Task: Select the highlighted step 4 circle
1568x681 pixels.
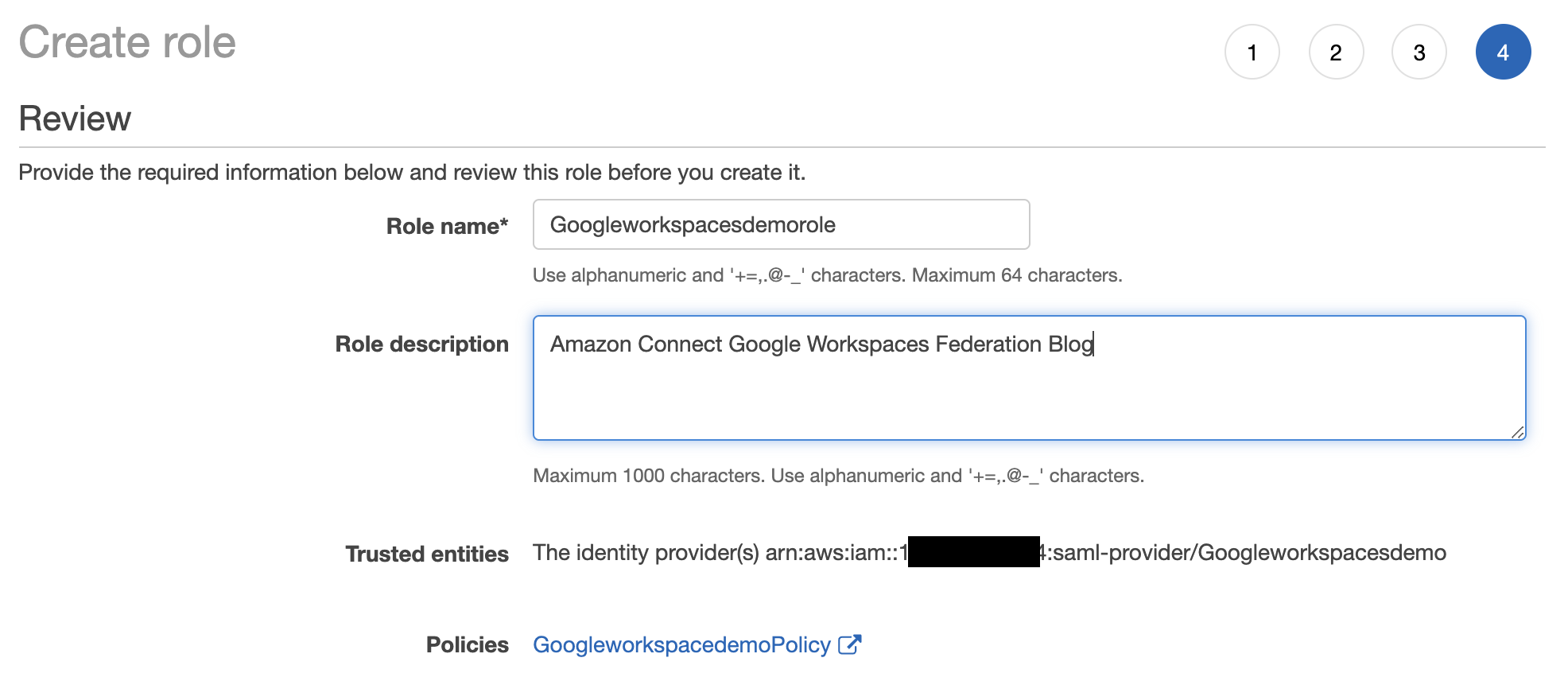Action: coord(1503,53)
